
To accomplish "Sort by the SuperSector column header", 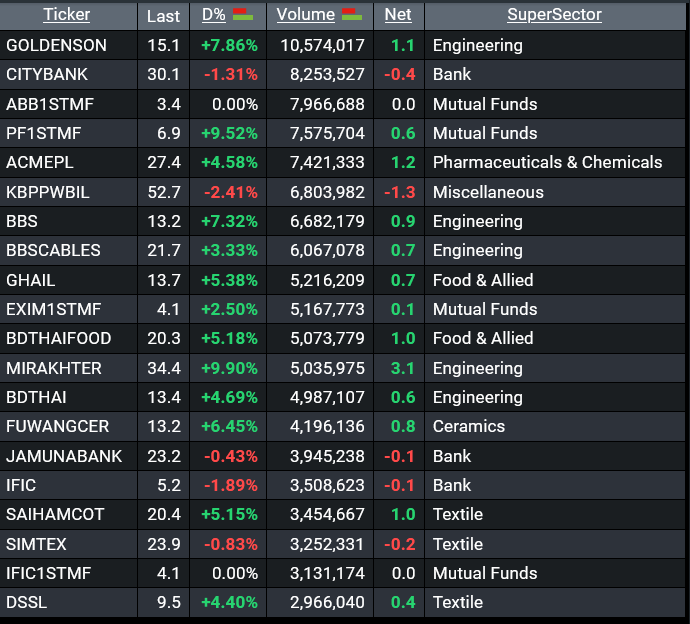I will (554, 15).
